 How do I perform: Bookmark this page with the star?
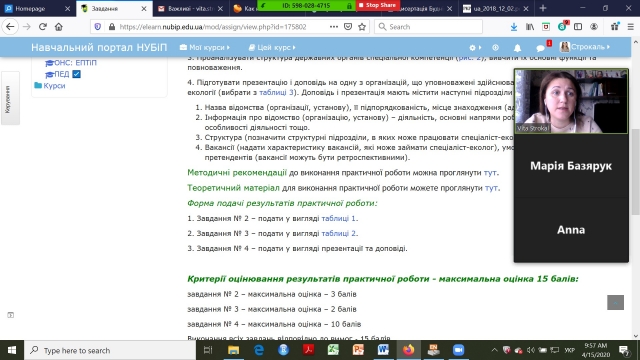362,27
